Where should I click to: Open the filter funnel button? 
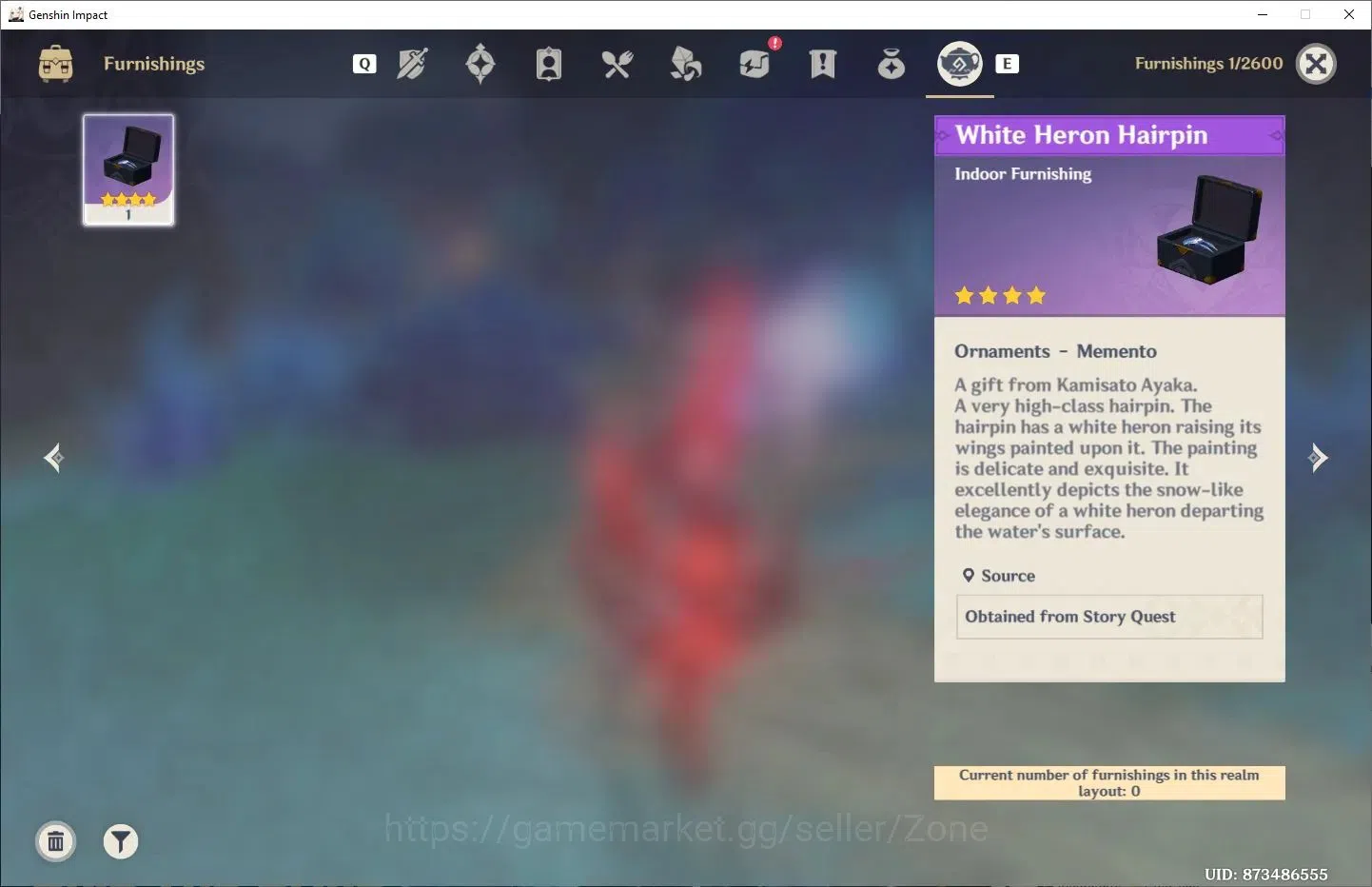(121, 841)
